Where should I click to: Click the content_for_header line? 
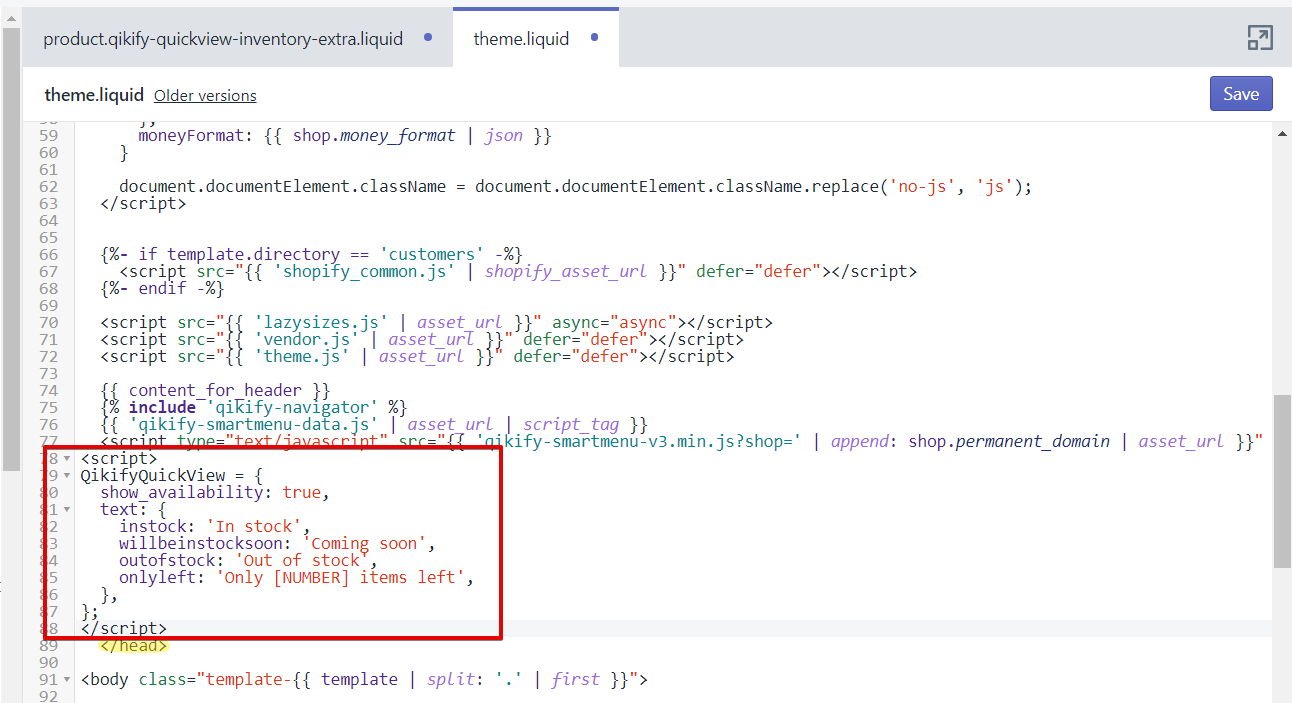(x=215, y=390)
